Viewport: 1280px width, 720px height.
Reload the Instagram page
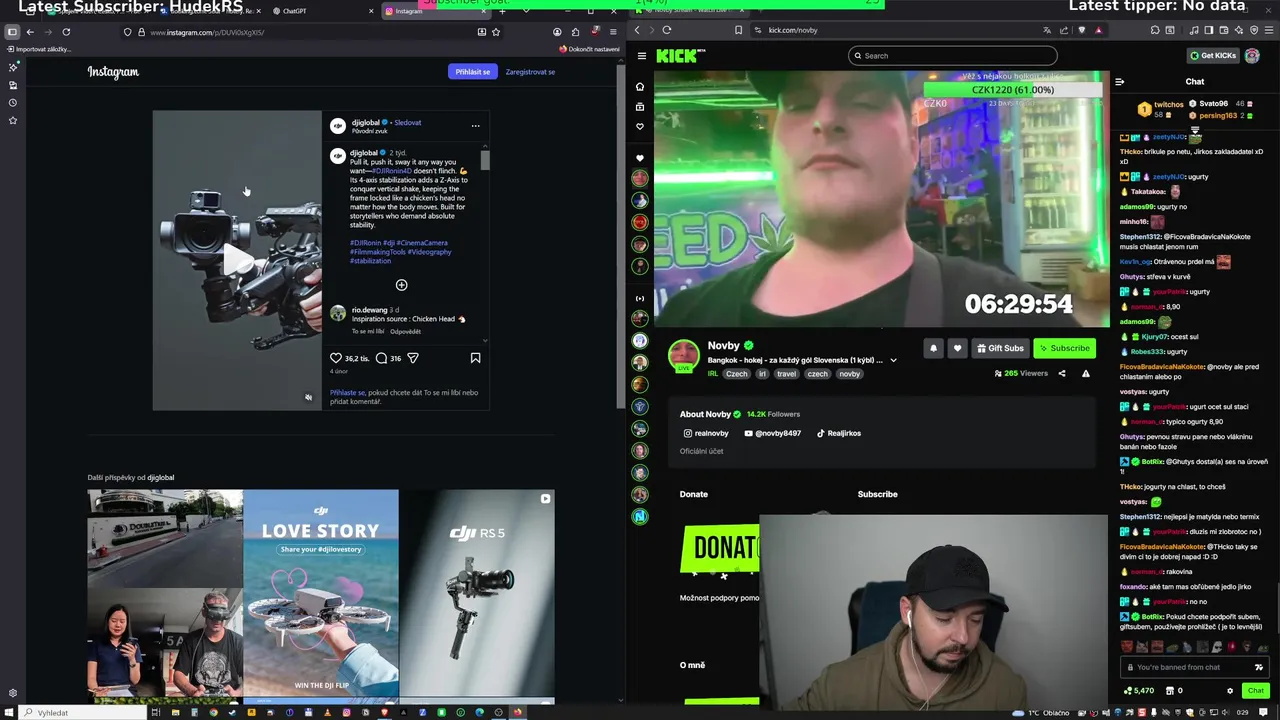[66, 32]
